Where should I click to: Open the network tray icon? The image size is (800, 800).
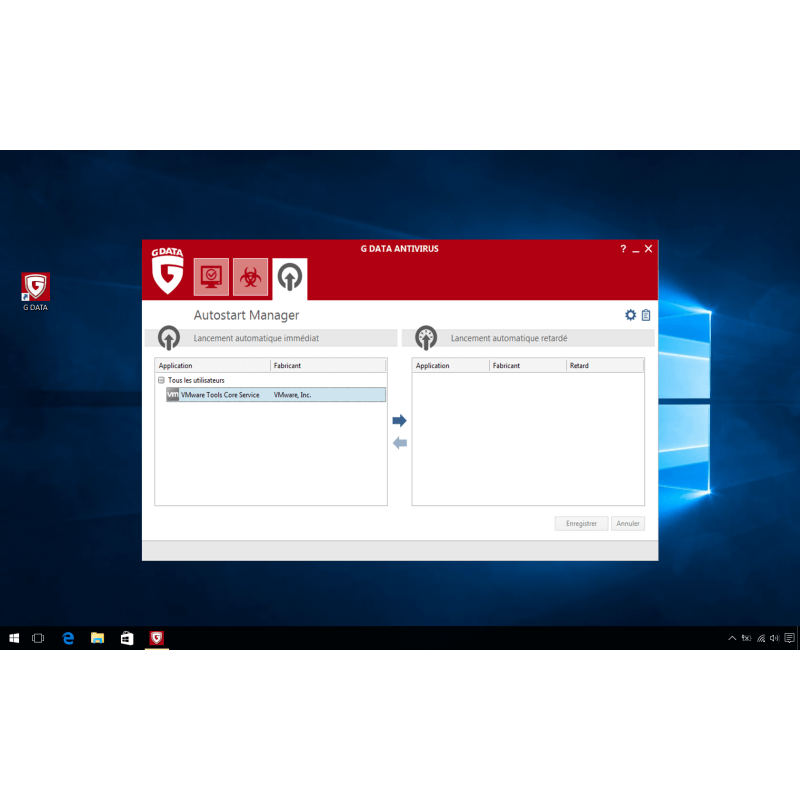click(x=761, y=638)
